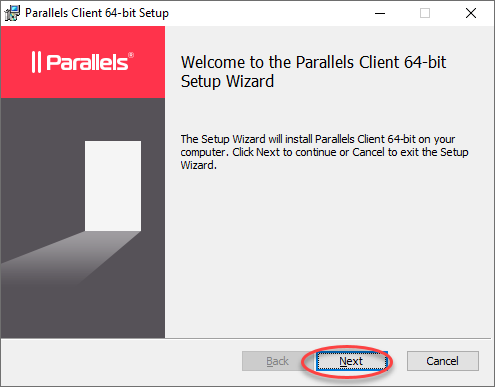
Task: Click the white doorway illustration
Action: [x=113, y=186]
